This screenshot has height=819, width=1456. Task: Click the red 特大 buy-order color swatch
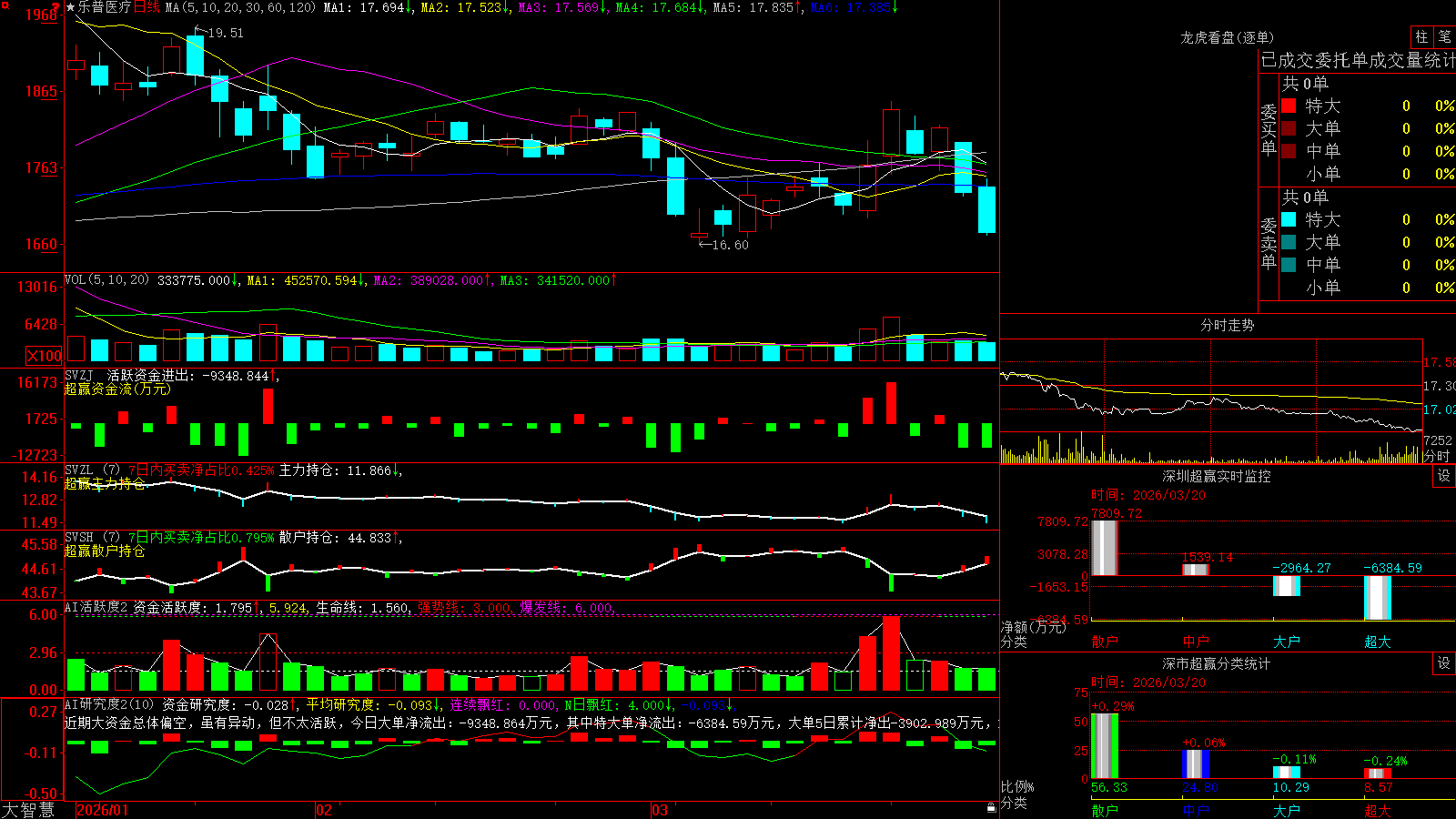pos(1289,106)
